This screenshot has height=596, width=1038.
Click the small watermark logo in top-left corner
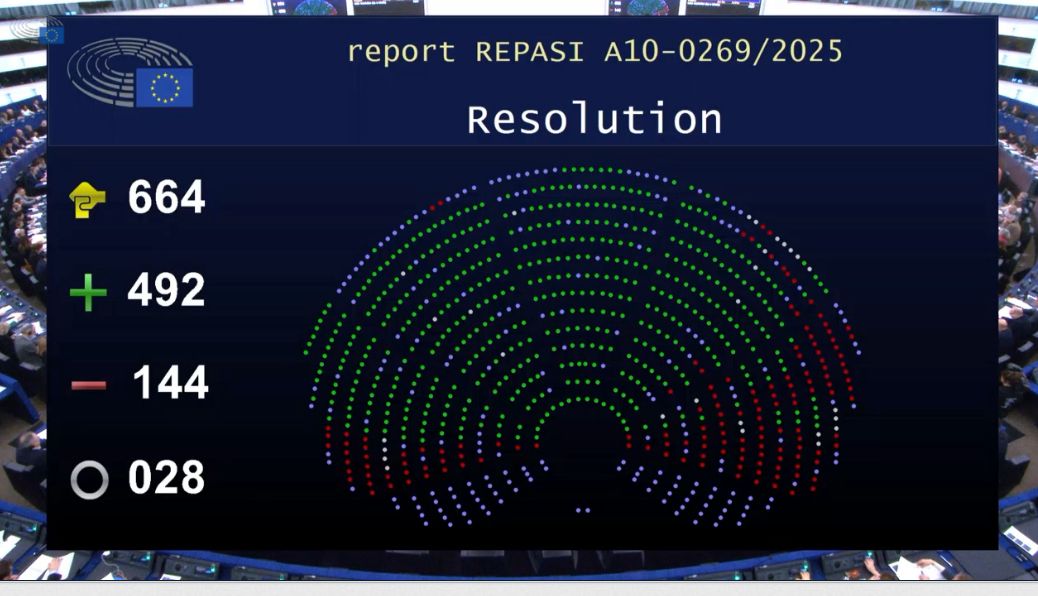[x=37, y=31]
